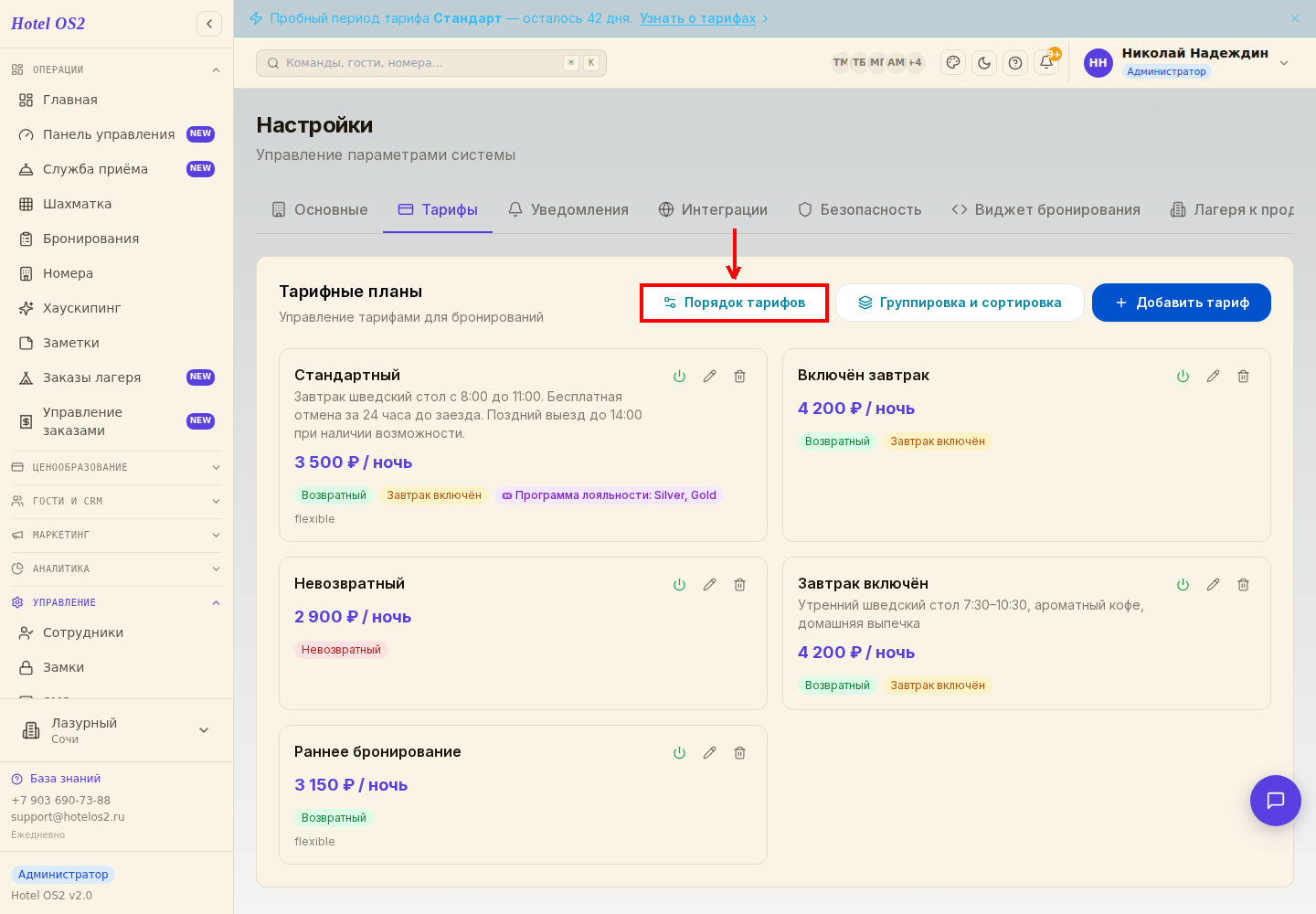Expand the Гости и CRM group
The image size is (1316, 914).
coord(116,501)
